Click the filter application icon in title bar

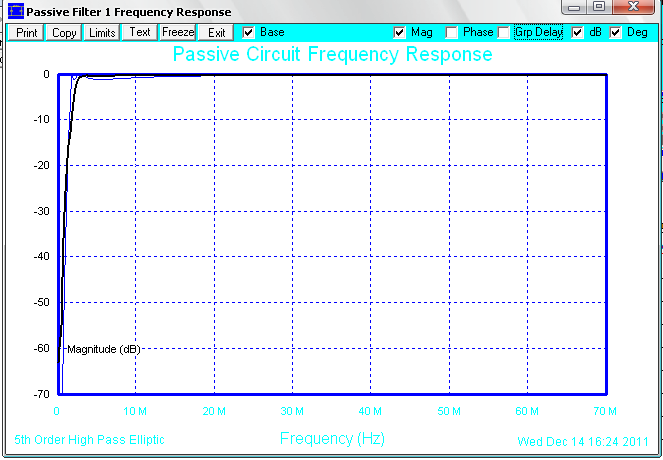16,11
